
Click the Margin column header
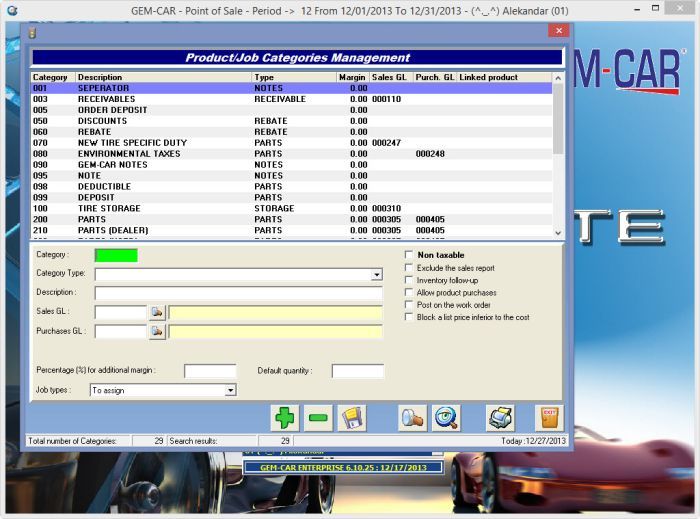pyautogui.click(x=353, y=77)
